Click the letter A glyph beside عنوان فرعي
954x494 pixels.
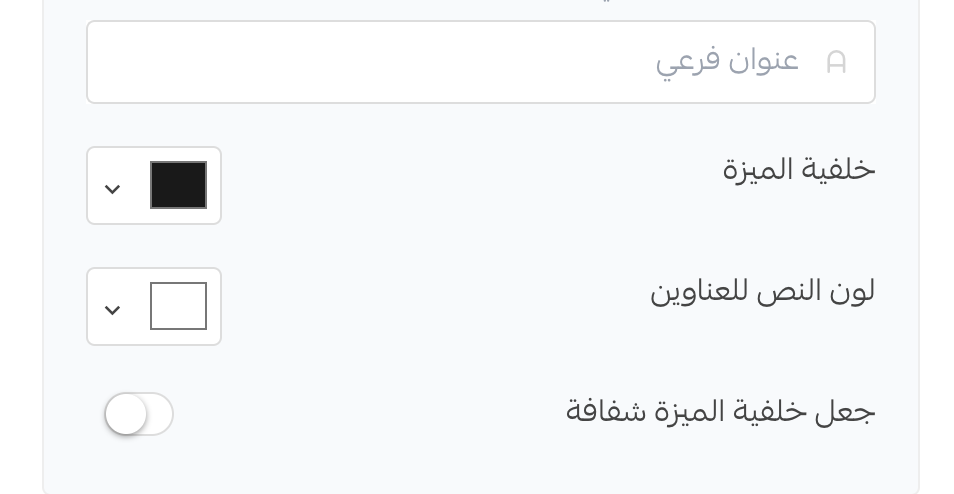836,62
